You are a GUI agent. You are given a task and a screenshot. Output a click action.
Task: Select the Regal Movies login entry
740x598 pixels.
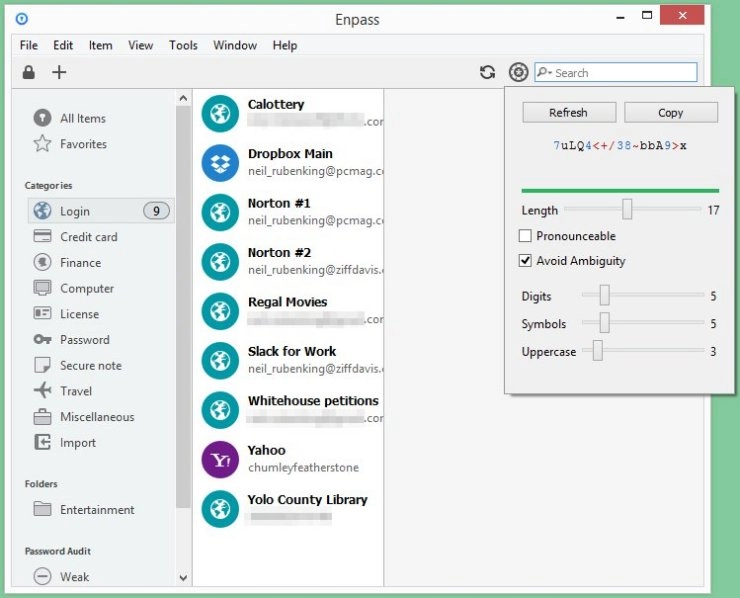click(x=290, y=311)
